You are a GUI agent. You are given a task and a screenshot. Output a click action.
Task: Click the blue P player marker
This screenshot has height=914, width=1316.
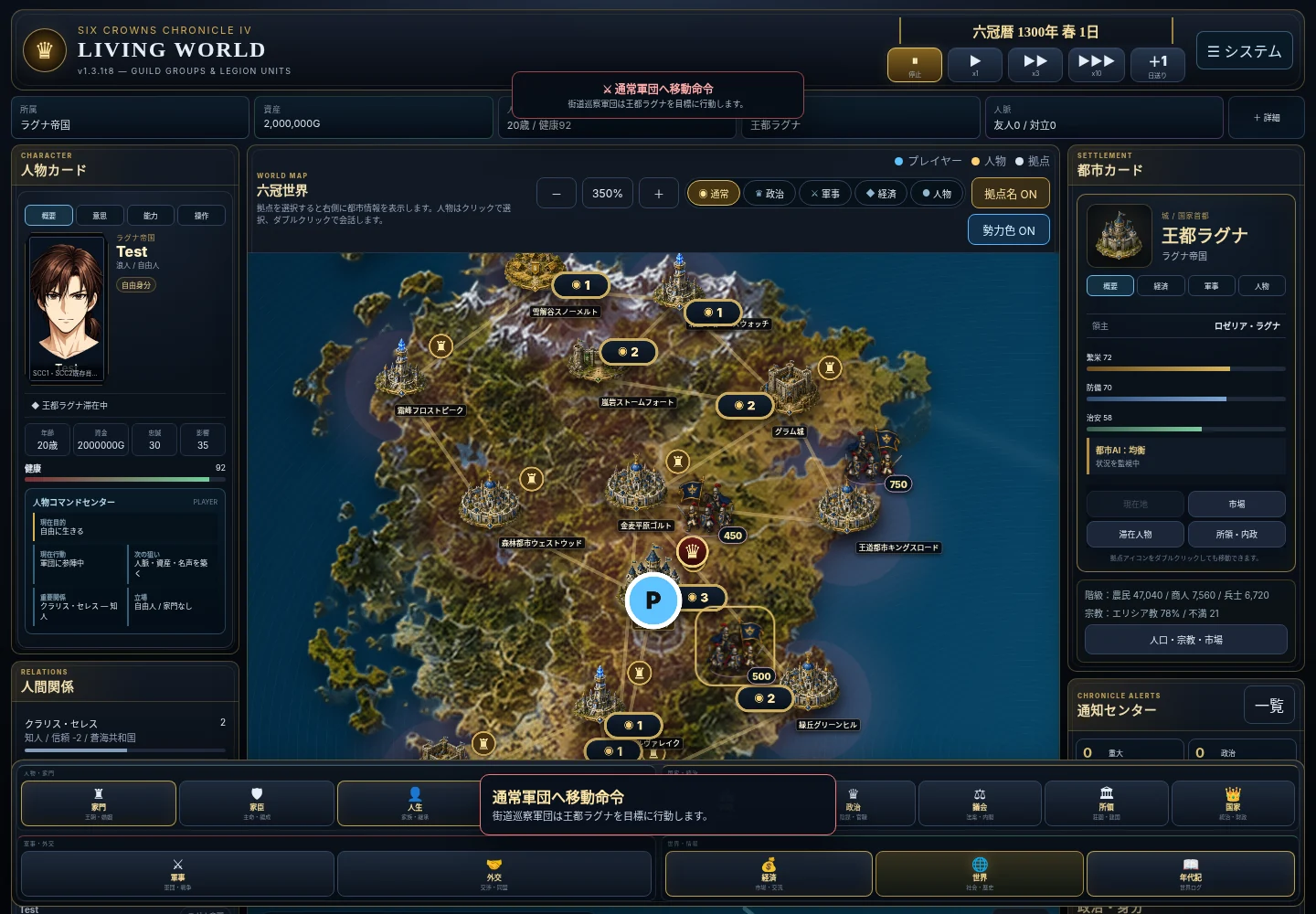click(x=653, y=600)
